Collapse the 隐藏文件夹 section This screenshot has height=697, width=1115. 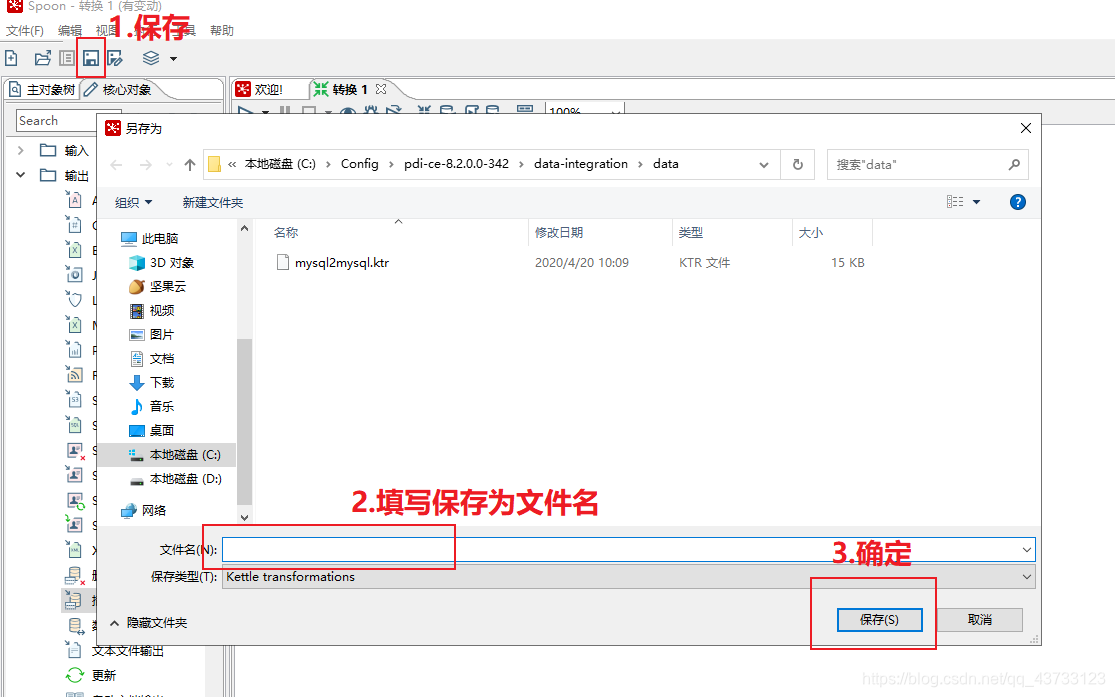(x=115, y=623)
